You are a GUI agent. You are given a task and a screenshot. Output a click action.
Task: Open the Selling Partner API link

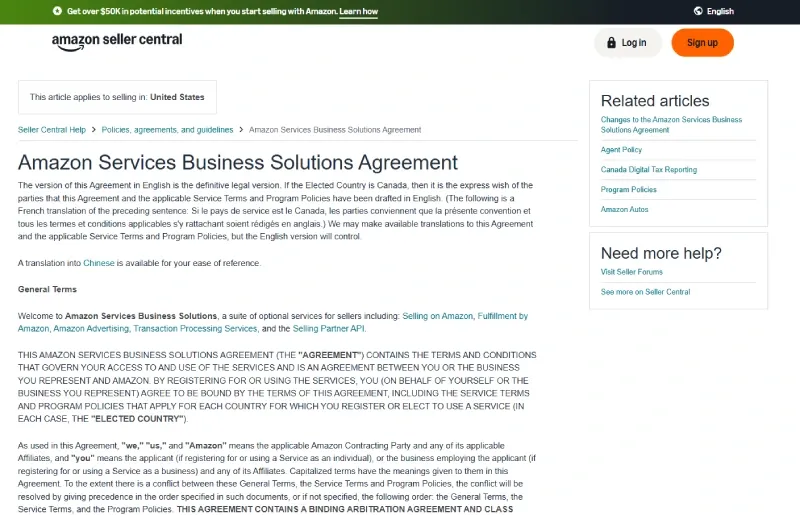click(329, 329)
